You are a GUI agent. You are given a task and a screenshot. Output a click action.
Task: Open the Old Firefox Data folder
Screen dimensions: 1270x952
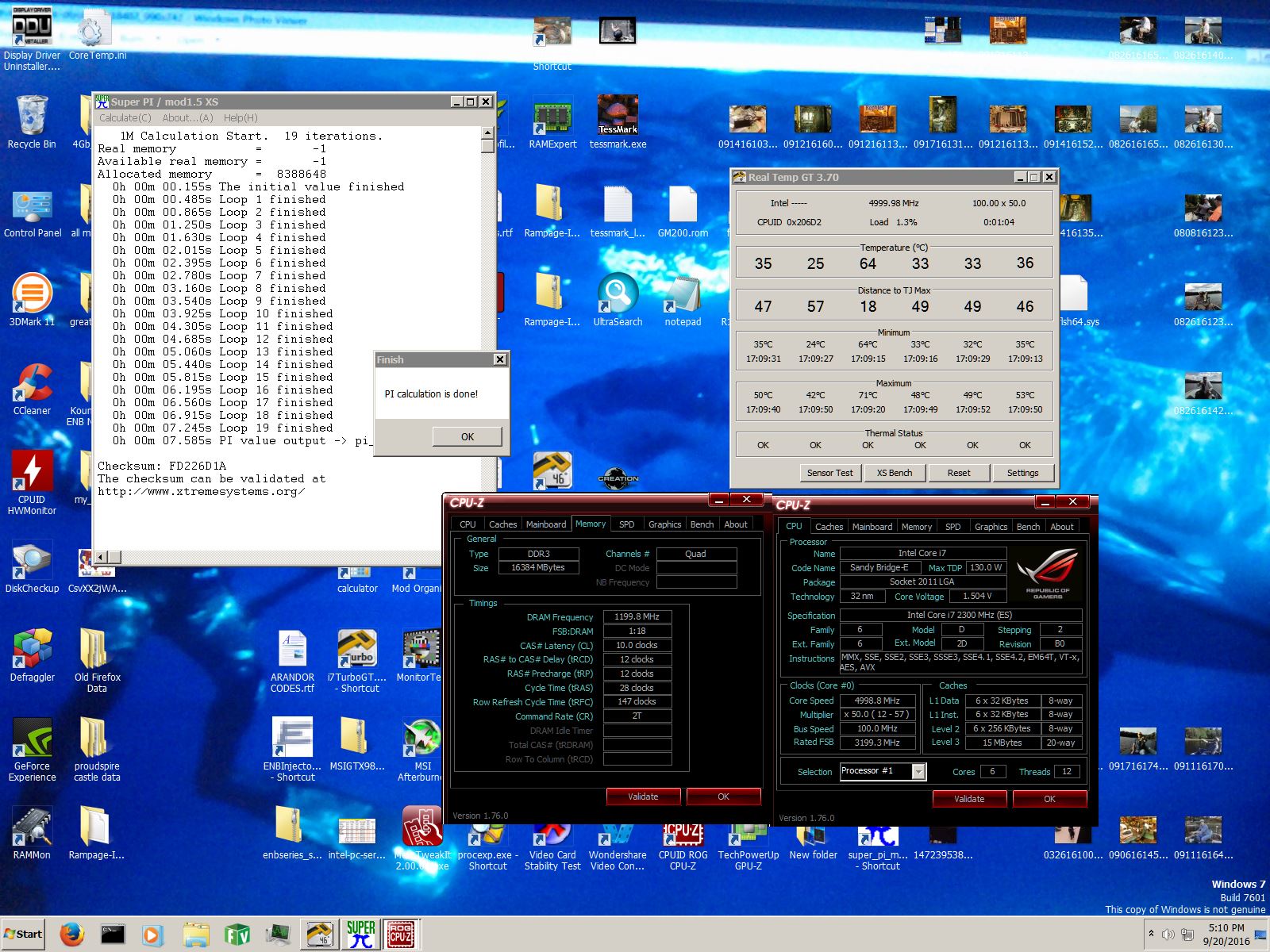97,659
